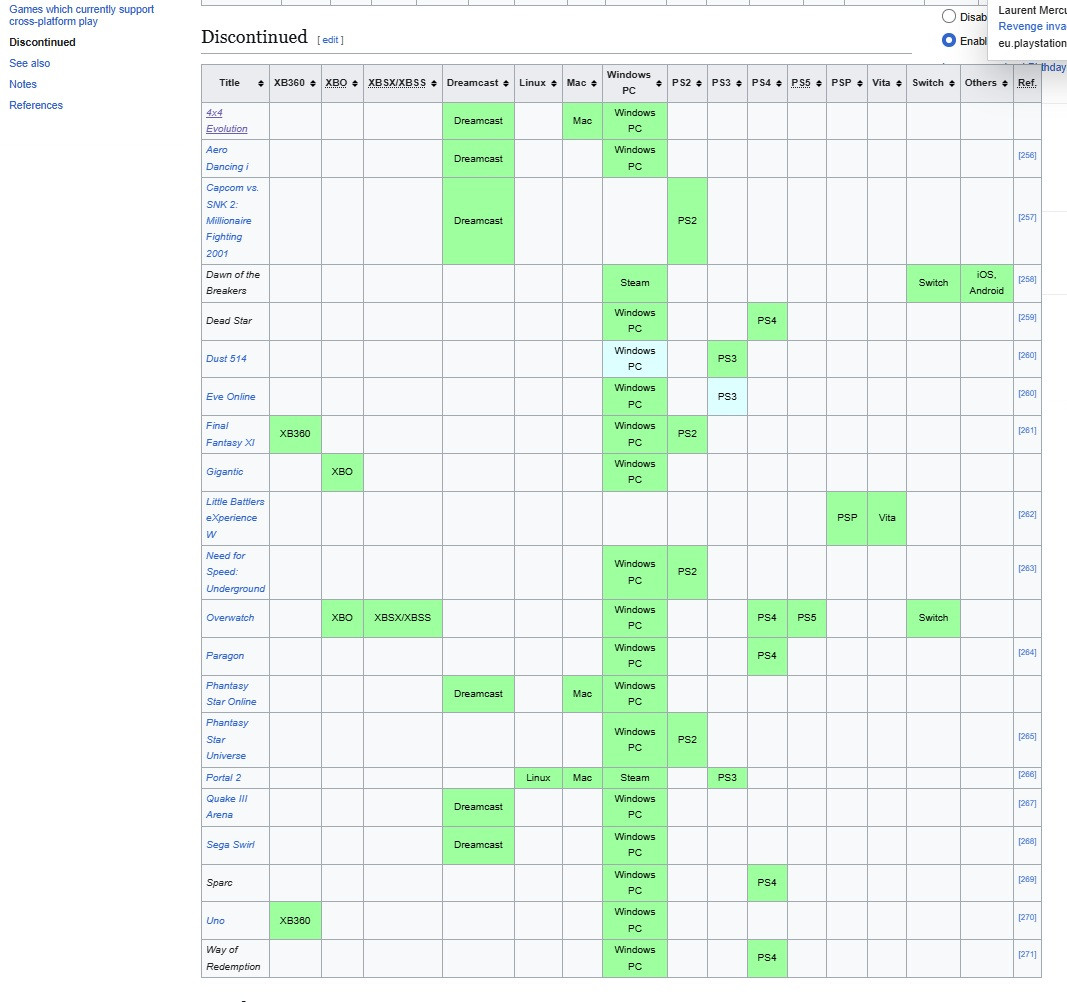
Task: Go to Notes section
Action: pos(22,84)
